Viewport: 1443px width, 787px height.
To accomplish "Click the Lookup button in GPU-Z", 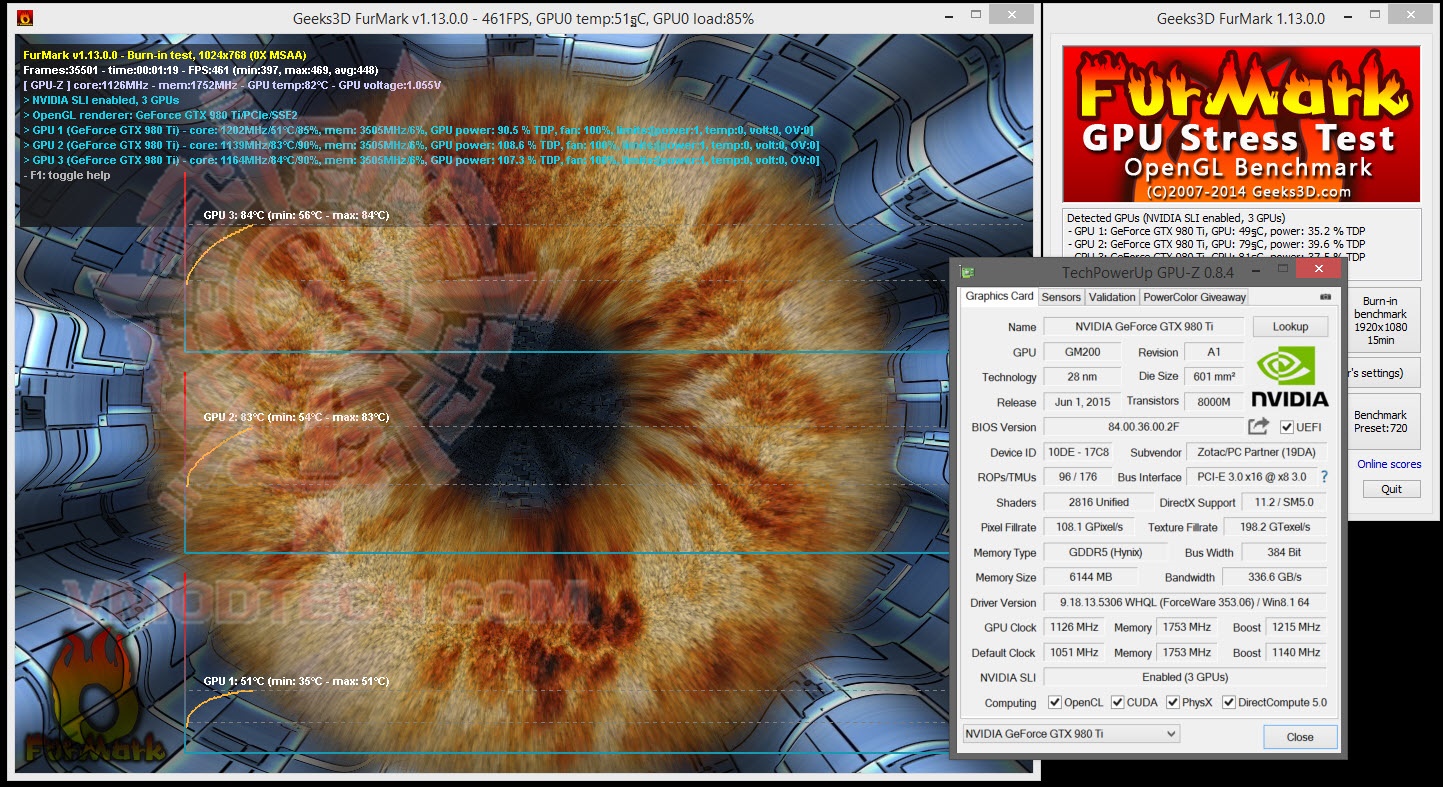I will pyautogui.click(x=1290, y=326).
